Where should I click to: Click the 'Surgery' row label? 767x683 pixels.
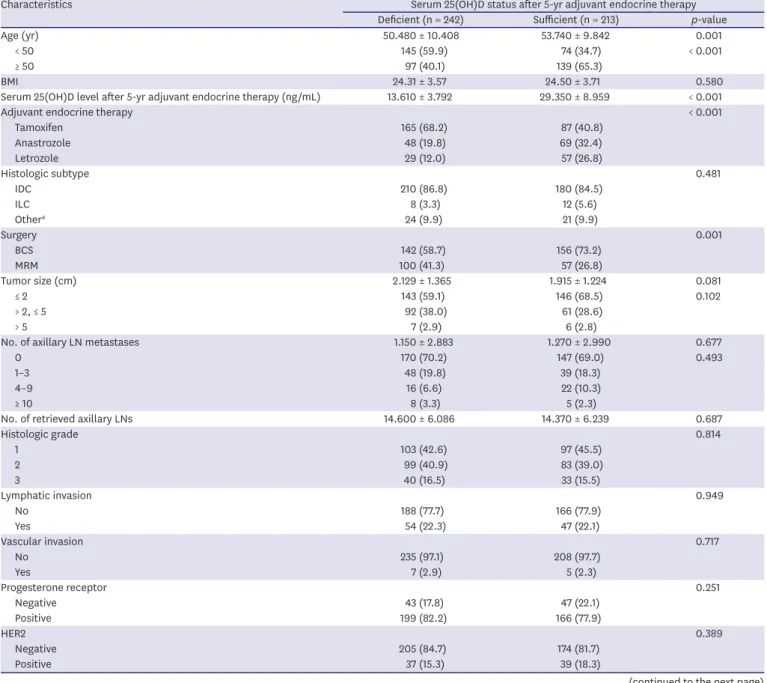pyautogui.click(x=19, y=235)
